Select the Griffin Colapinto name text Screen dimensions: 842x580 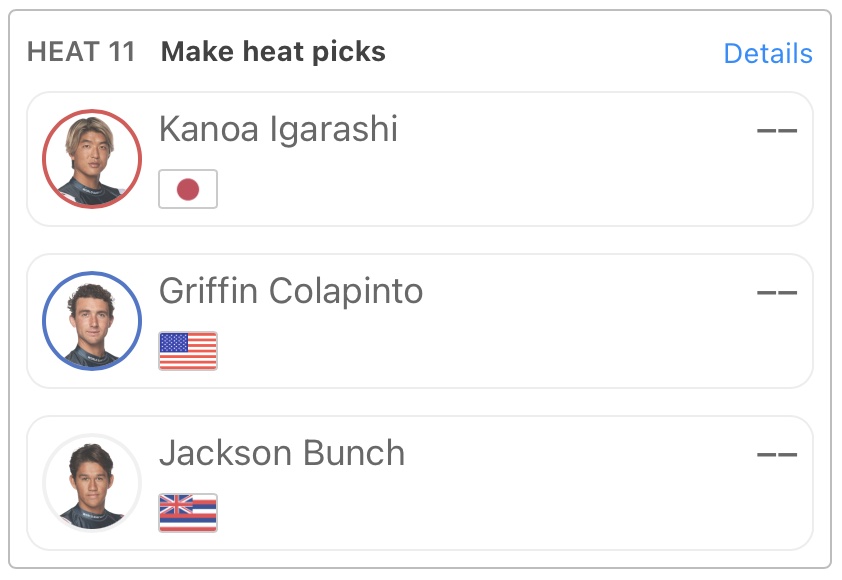point(291,291)
